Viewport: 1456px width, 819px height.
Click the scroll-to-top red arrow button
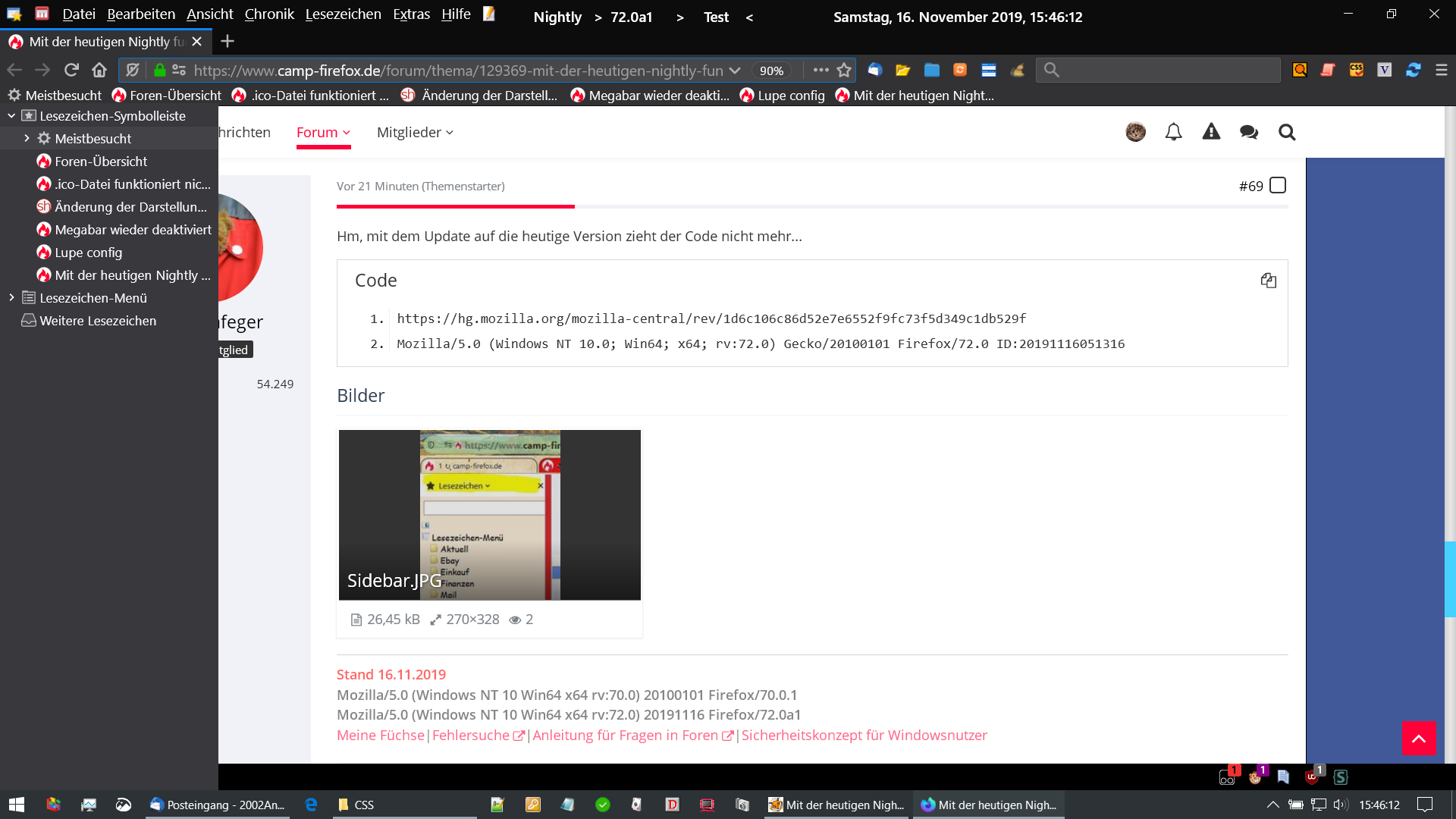[1418, 738]
